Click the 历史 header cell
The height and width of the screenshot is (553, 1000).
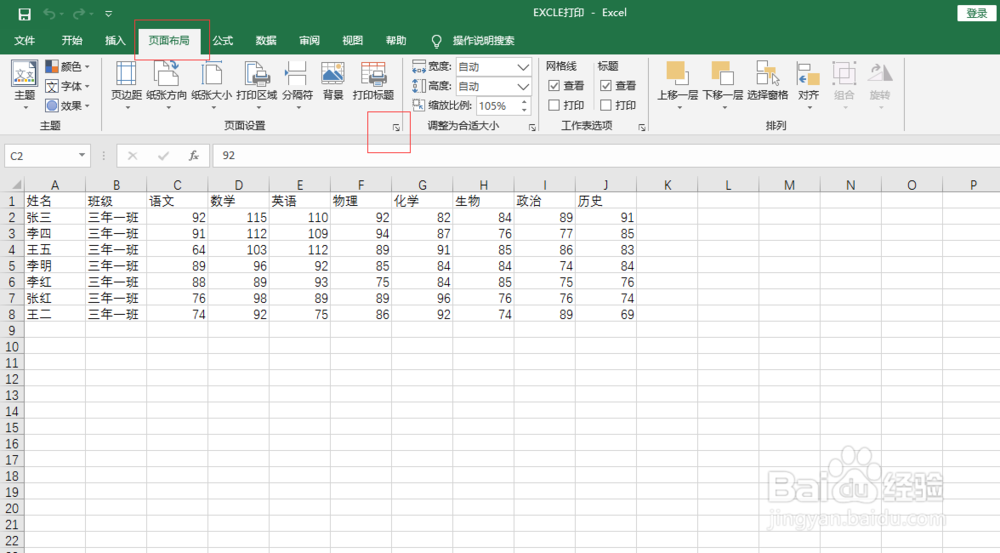coord(606,201)
